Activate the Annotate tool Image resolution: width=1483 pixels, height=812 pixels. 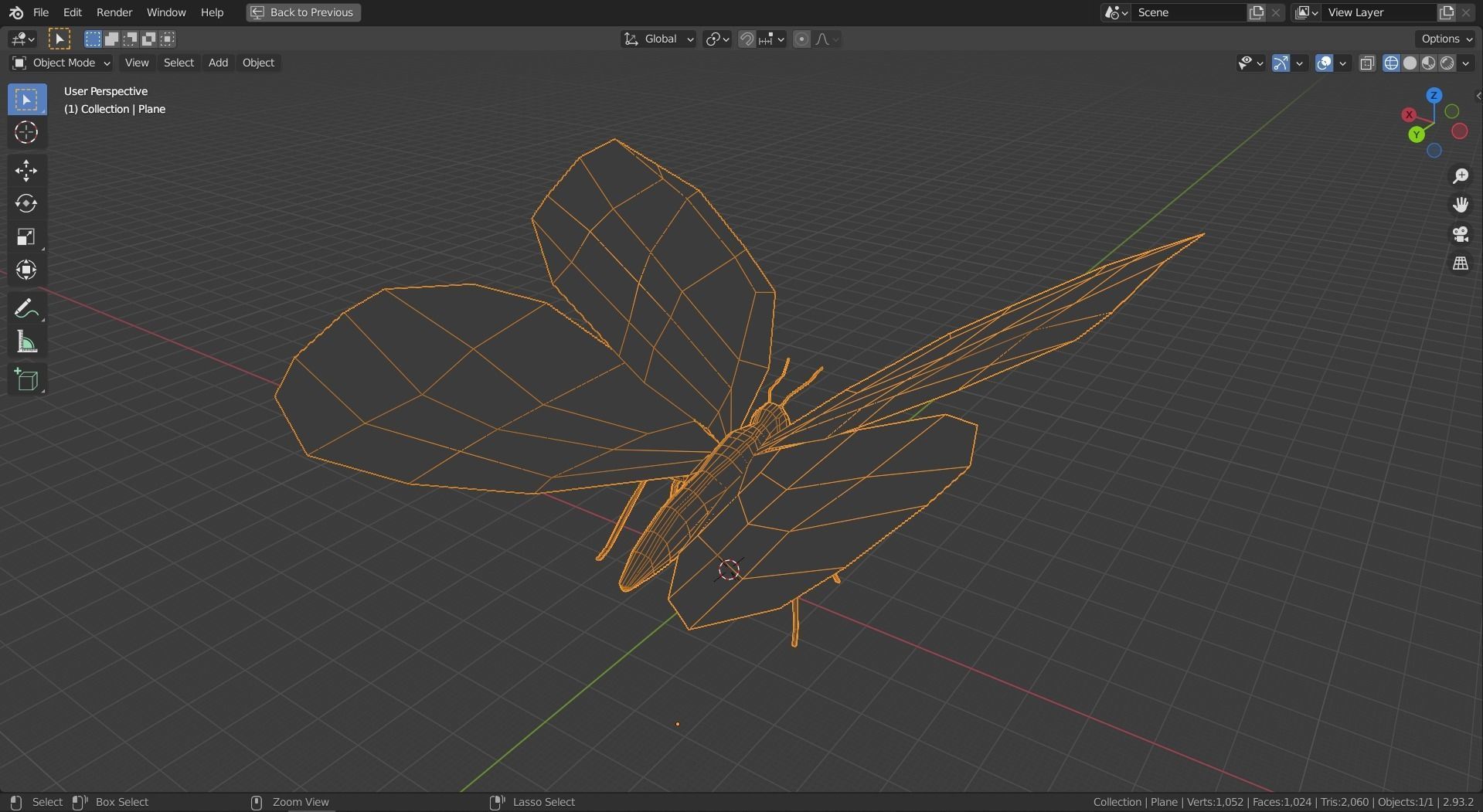click(26, 307)
